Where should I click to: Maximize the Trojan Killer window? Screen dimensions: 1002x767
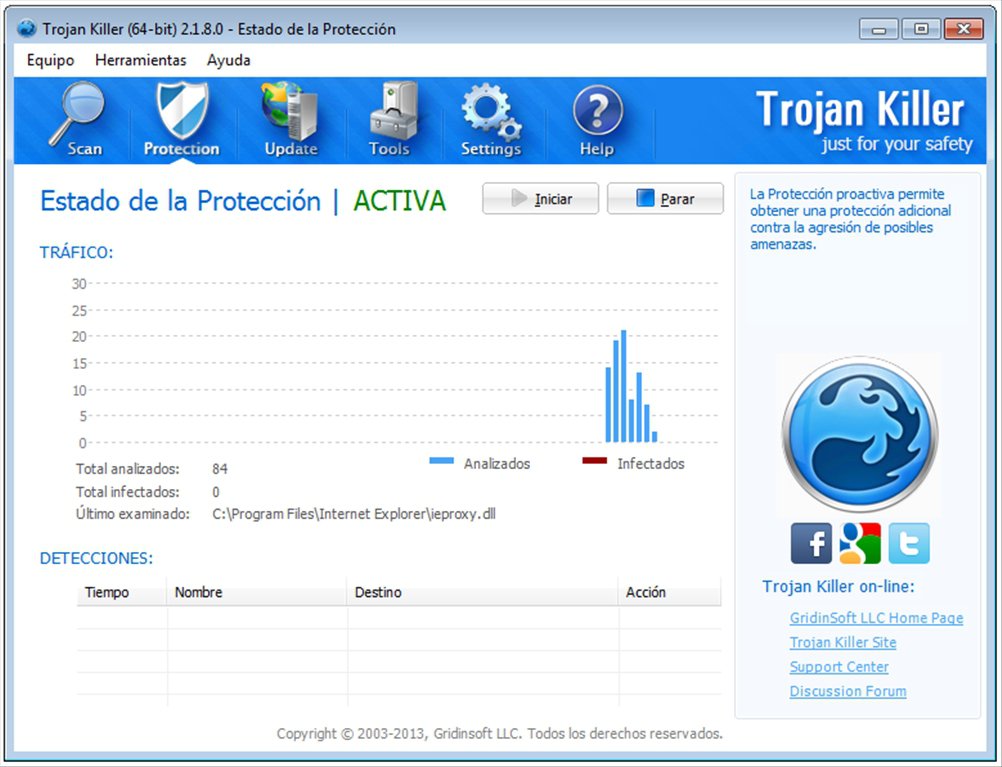point(921,29)
